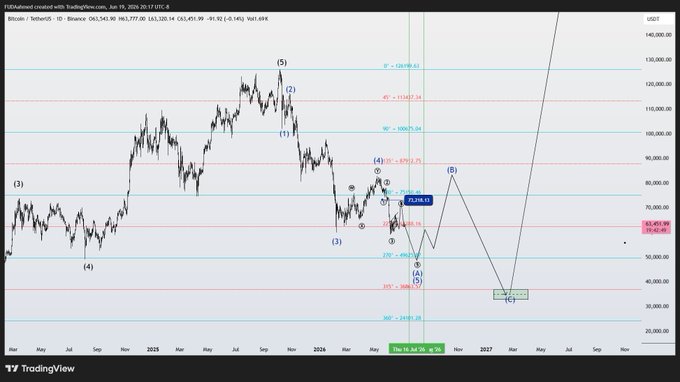Click the 120,000.00 price axis label
Viewport: 680px width, 382px height.
(x=658, y=84)
